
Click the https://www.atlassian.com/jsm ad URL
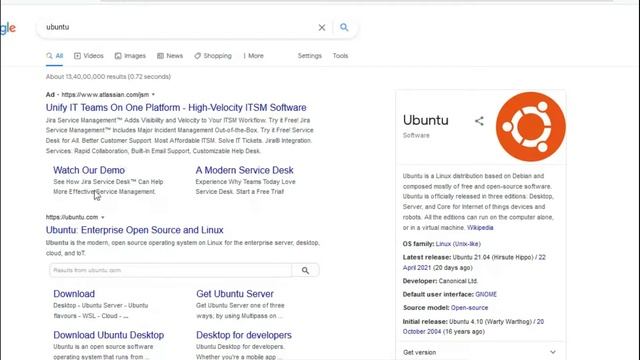coord(105,95)
